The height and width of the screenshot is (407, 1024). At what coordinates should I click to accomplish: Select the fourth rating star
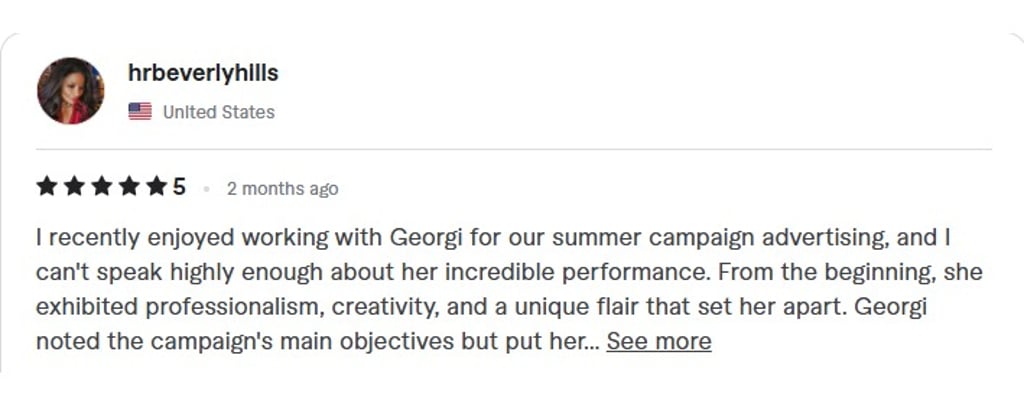click(x=129, y=187)
